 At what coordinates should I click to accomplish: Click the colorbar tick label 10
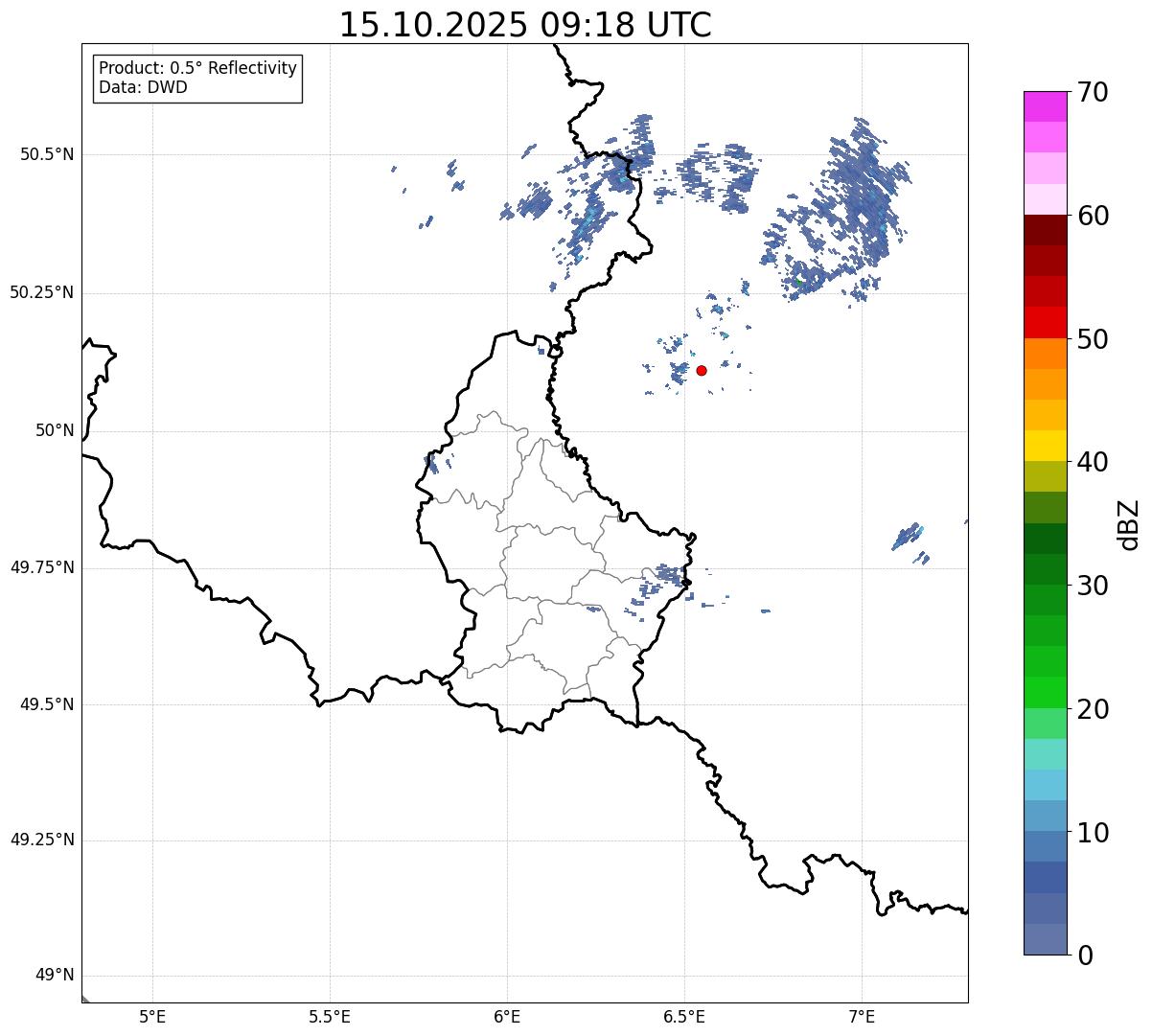pos(1093,832)
